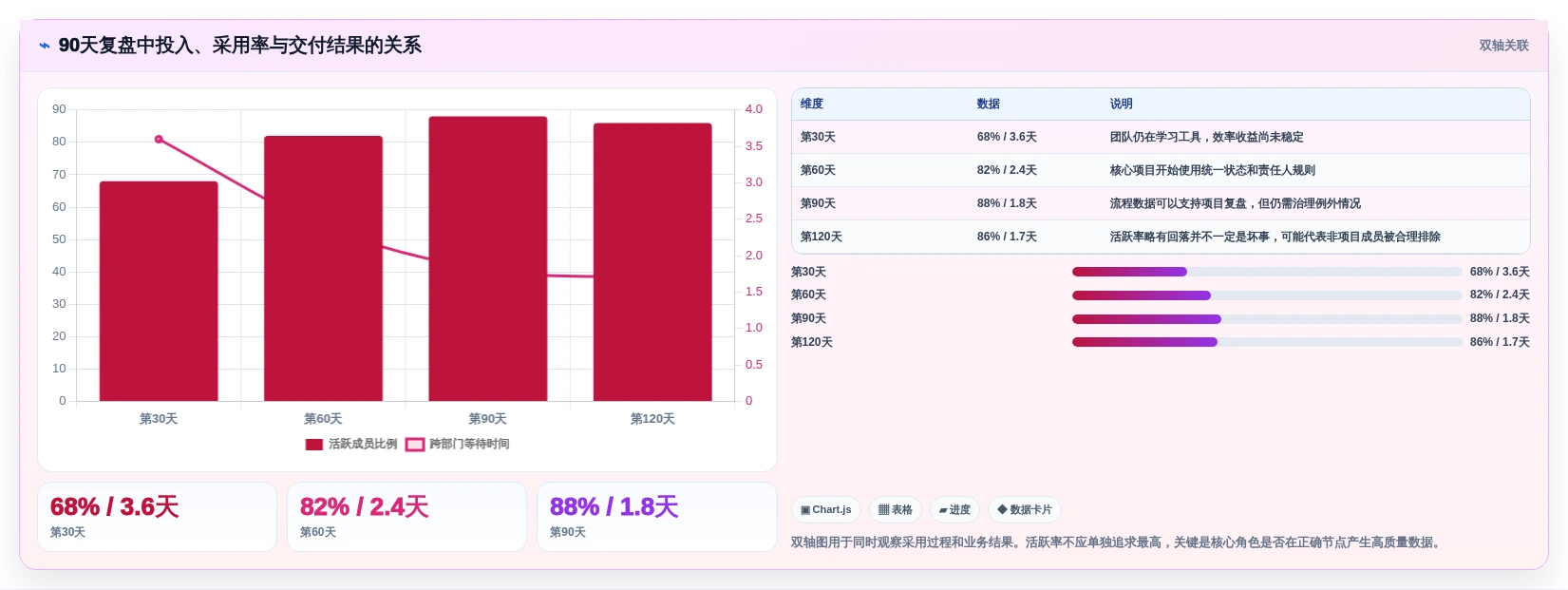Screen dimensions: 1568x590
Task: Click the lightning icon beside the title
Action: (x=44, y=46)
